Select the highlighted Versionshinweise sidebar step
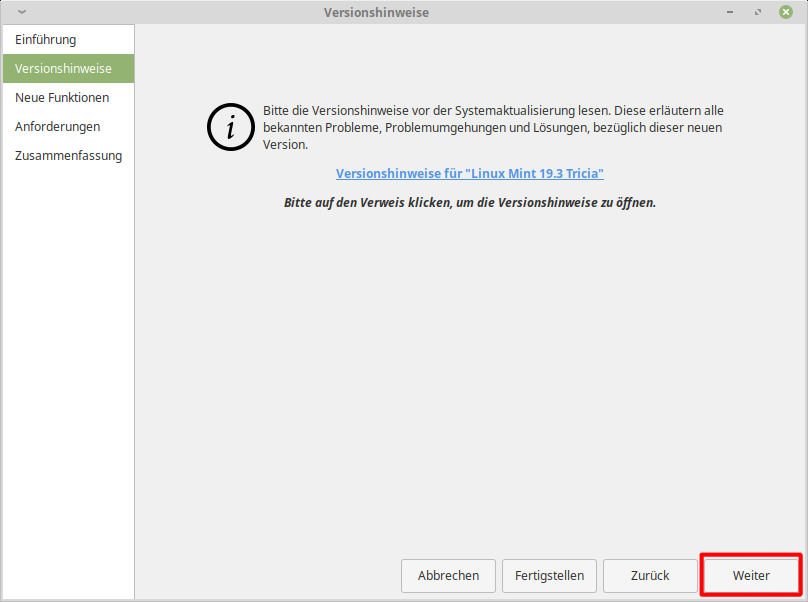The height and width of the screenshot is (602, 808). tap(63, 69)
